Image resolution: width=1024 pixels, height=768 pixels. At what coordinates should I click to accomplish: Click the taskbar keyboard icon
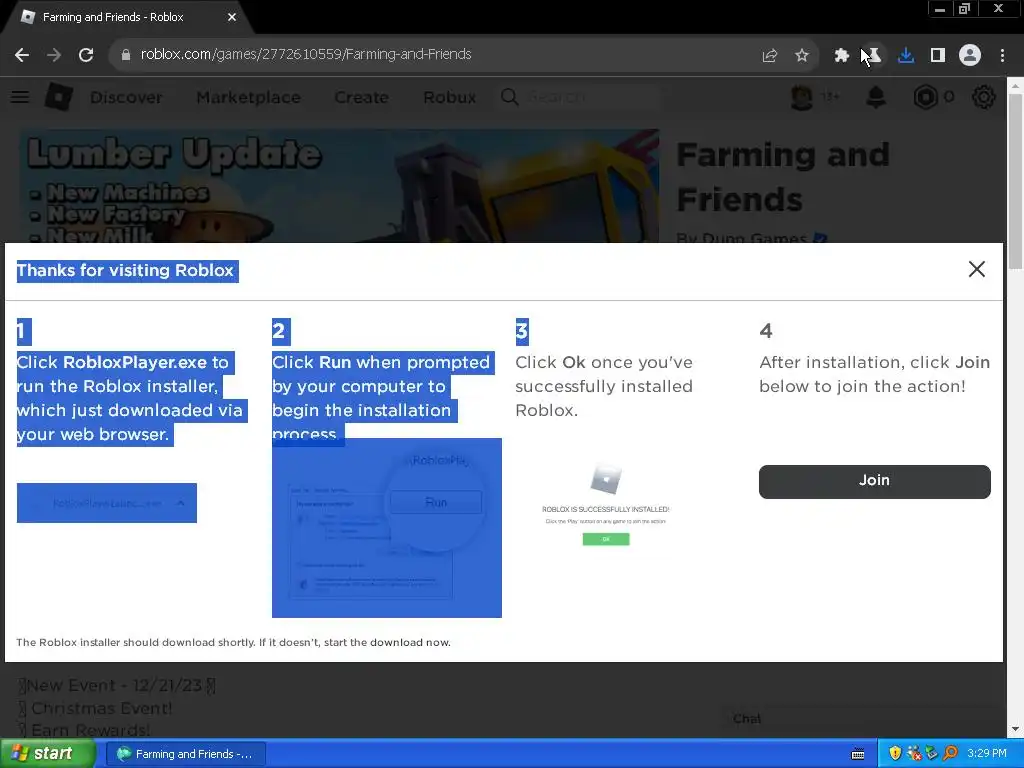[858, 754]
